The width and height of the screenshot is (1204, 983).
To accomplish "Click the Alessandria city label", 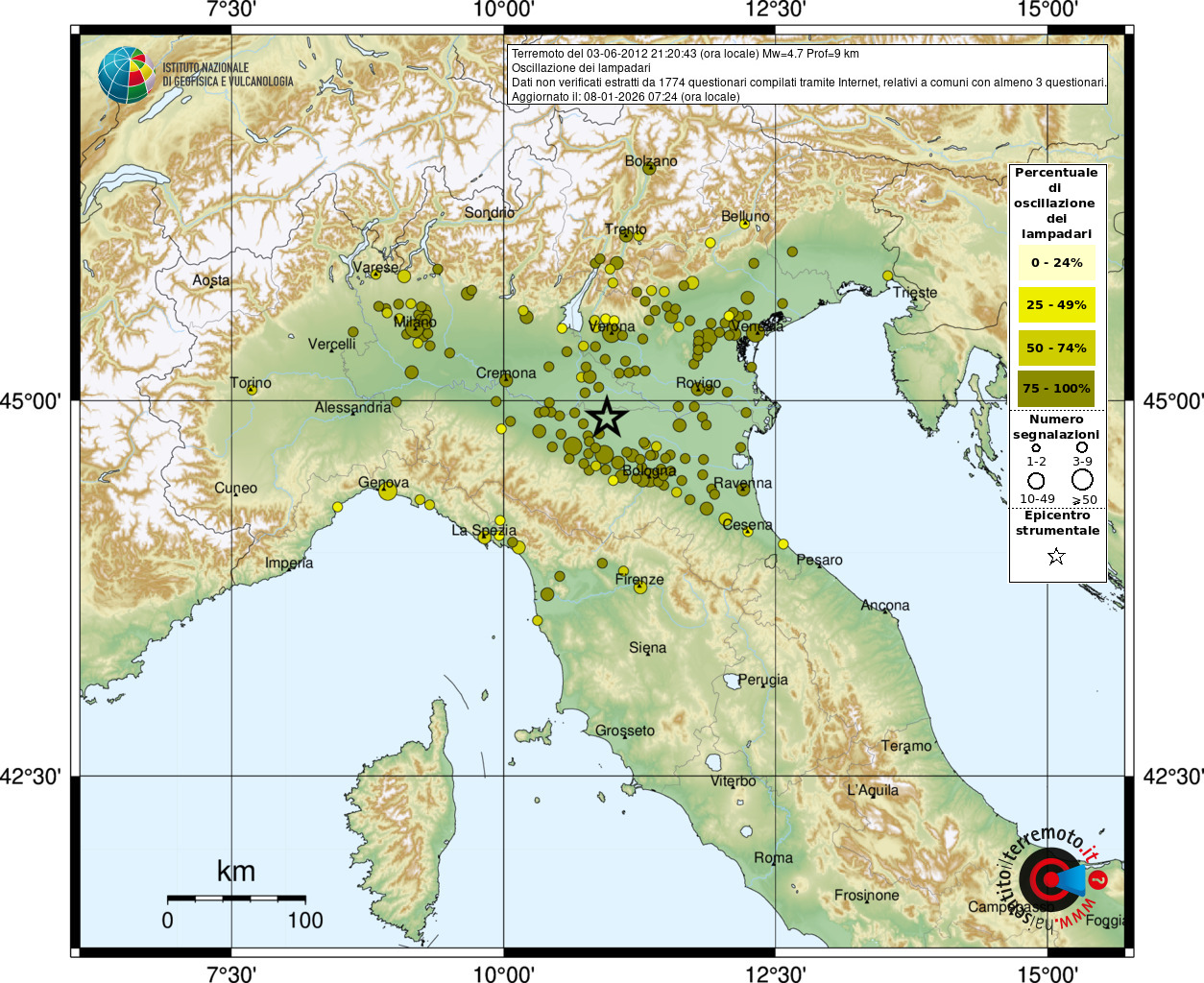I will pyautogui.click(x=353, y=407).
